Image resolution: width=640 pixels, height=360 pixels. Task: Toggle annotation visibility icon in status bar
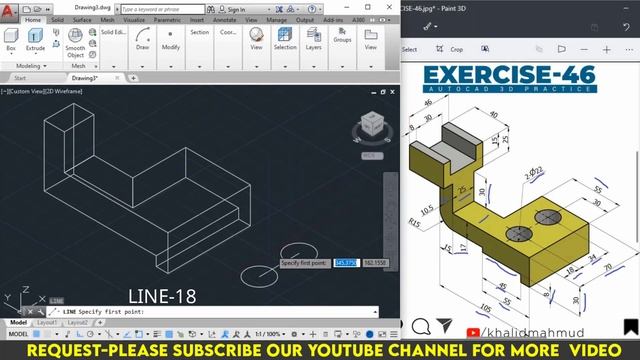(x=225, y=334)
